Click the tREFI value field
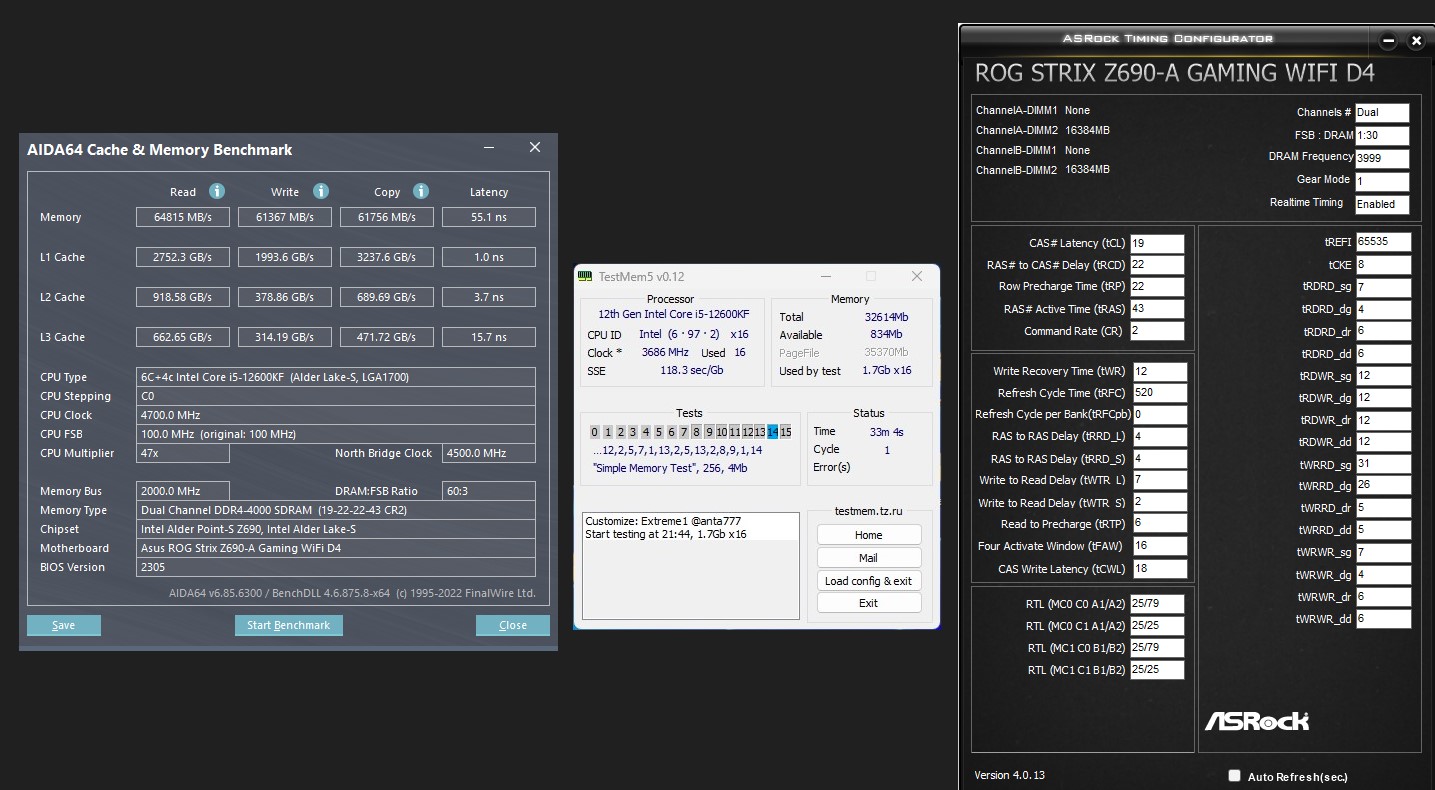The height and width of the screenshot is (790, 1435). pos(1383,242)
